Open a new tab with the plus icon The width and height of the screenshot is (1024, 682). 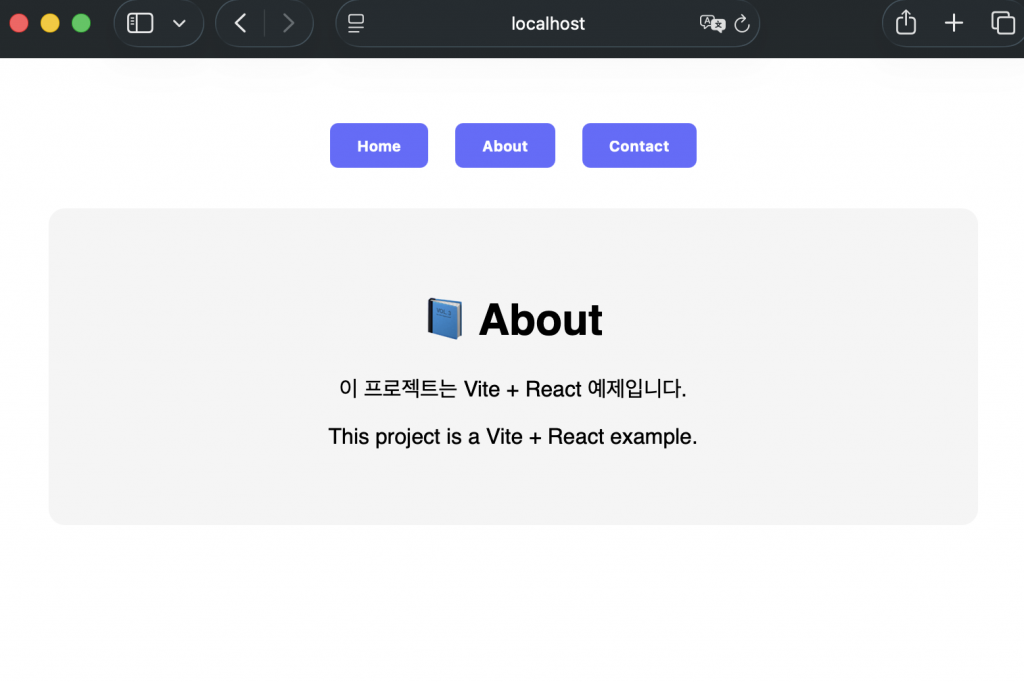tap(954, 23)
